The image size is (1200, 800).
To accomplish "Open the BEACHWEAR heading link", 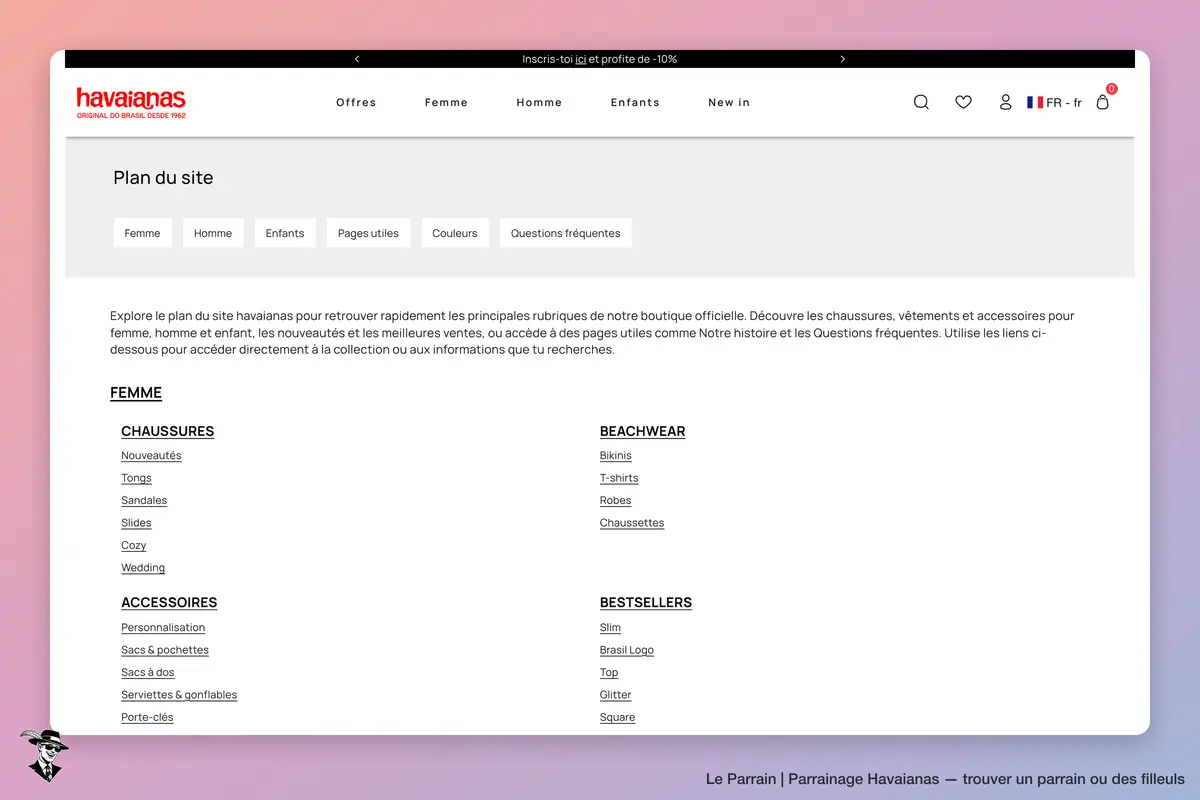I will pyautogui.click(x=643, y=432).
